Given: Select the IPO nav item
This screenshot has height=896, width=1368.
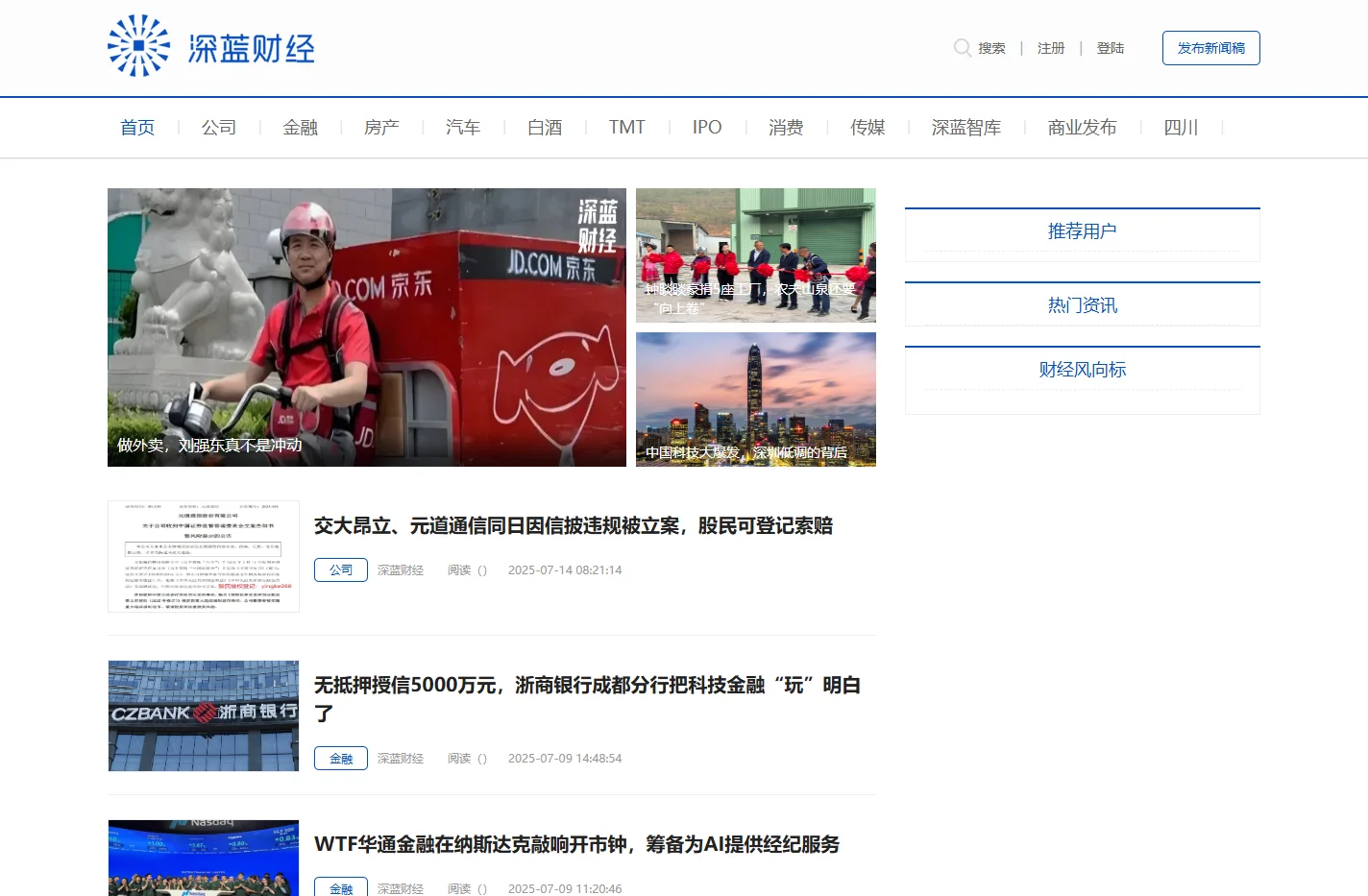Looking at the screenshot, I should coord(707,128).
